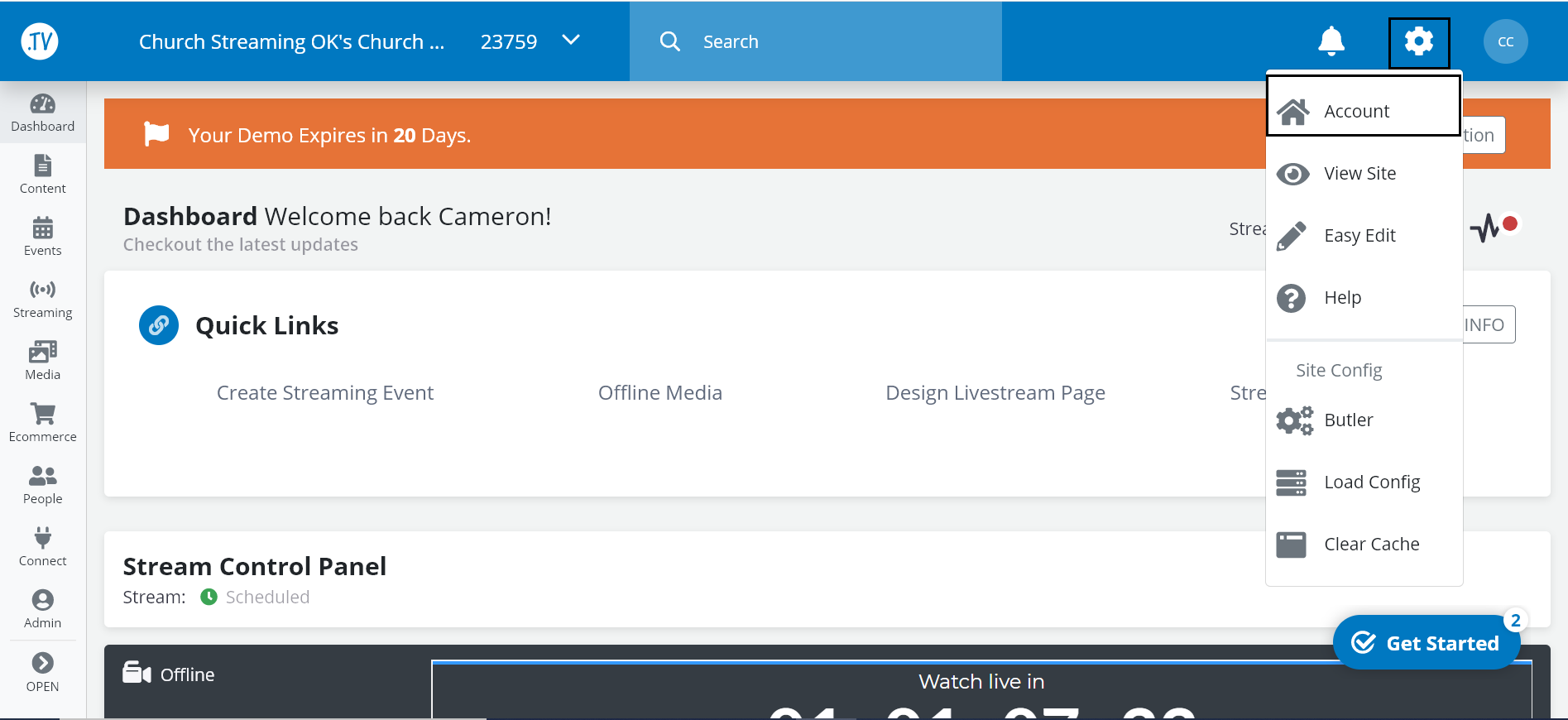Choose View Site menu entry
This screenshot has width=1568, height=720.
click(x=1359, y=174)
